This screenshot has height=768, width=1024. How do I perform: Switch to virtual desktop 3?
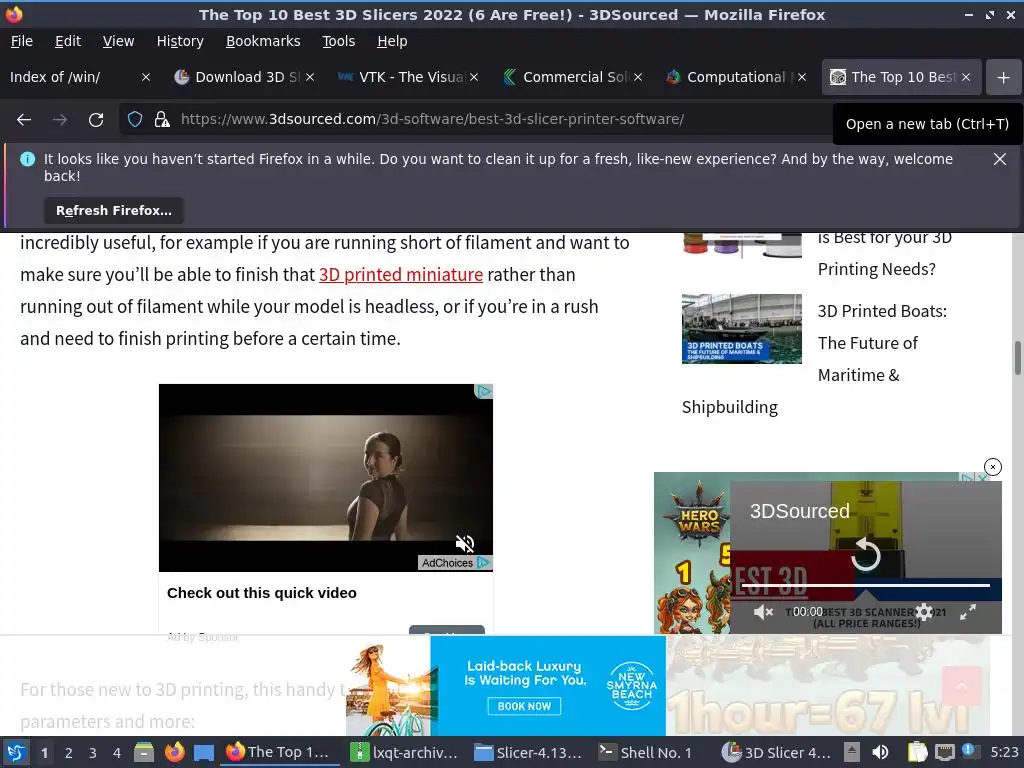point(93,753)
